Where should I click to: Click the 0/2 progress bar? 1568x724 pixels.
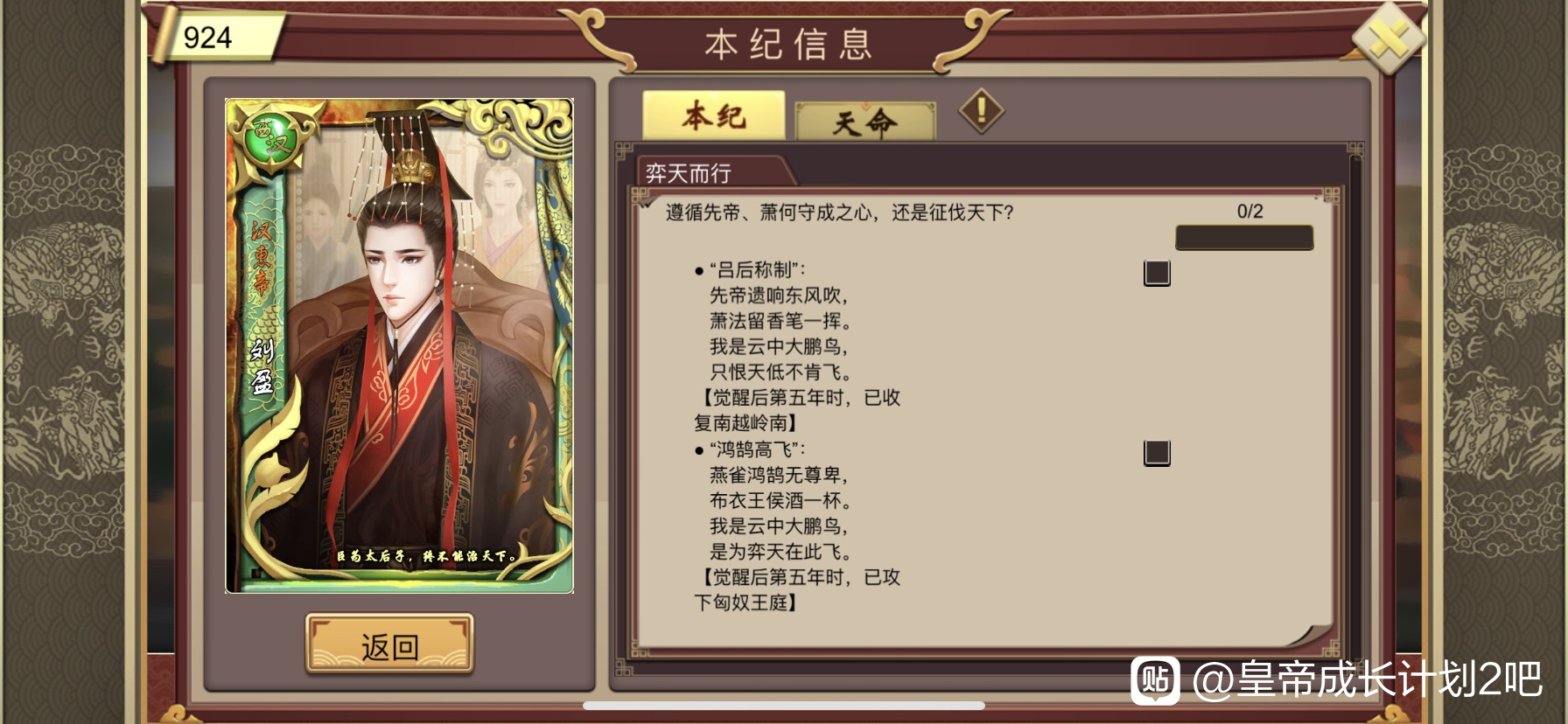[x=1244, y=237]
